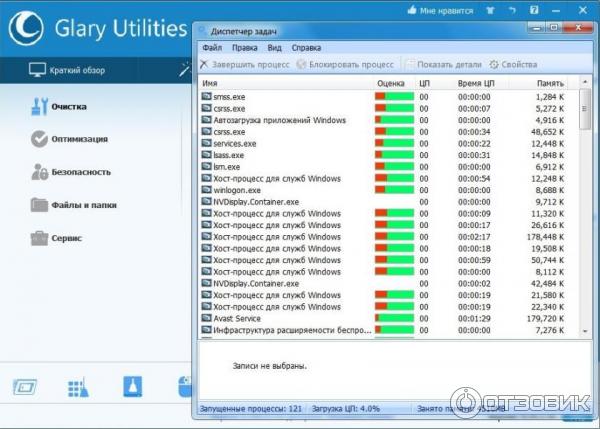Open the Оптимизация section in sidebar

click(x=78, y=139)
